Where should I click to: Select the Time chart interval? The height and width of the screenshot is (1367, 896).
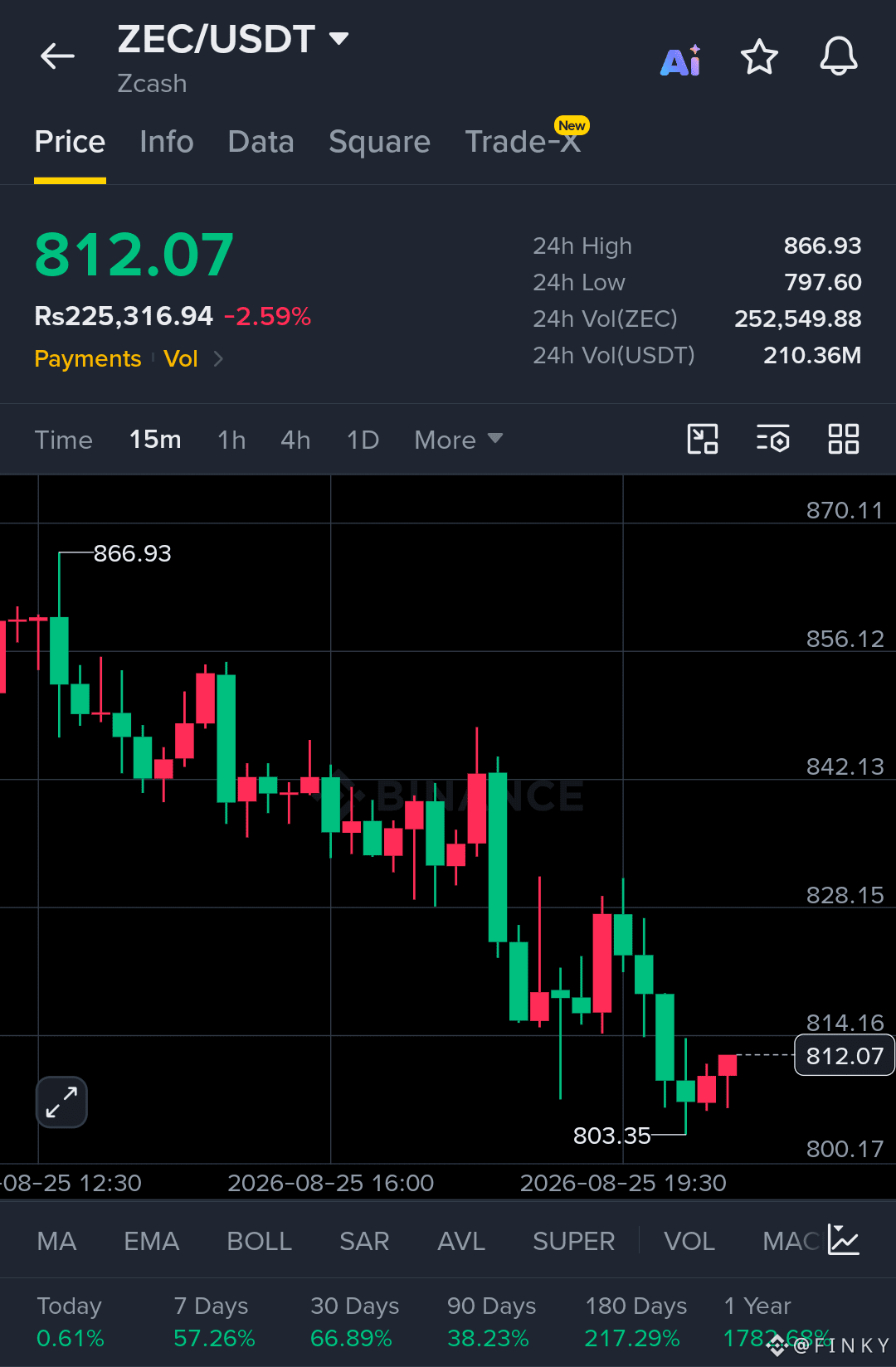pos(64,440)
